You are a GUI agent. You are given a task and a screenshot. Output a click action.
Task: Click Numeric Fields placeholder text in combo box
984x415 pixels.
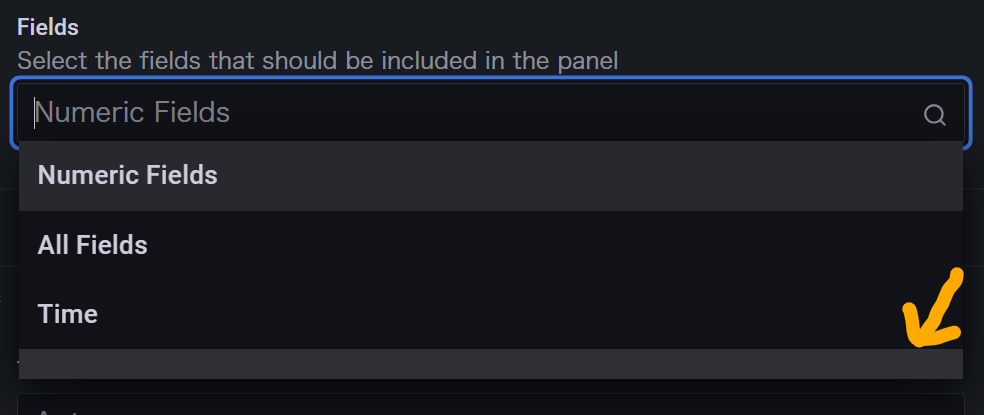pyautogui.click(x=132, y=113)
